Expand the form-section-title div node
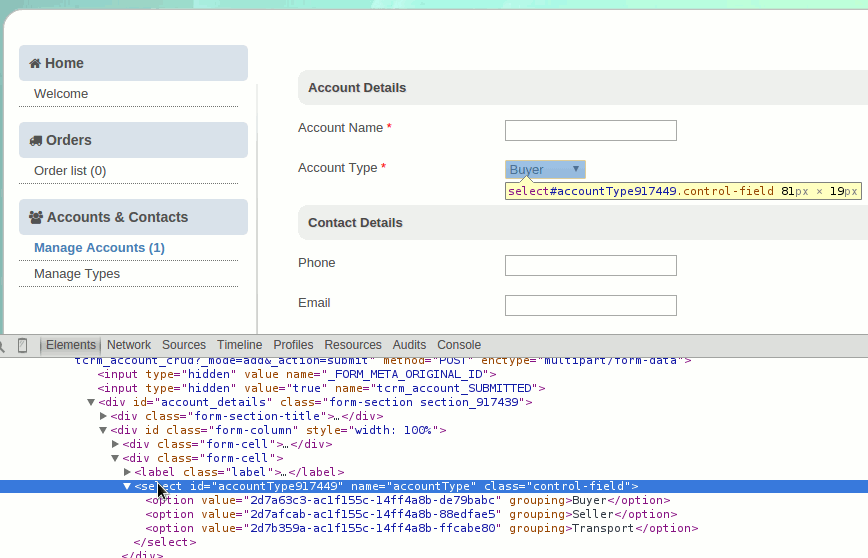868x558 pixels. tap(103, 416)
